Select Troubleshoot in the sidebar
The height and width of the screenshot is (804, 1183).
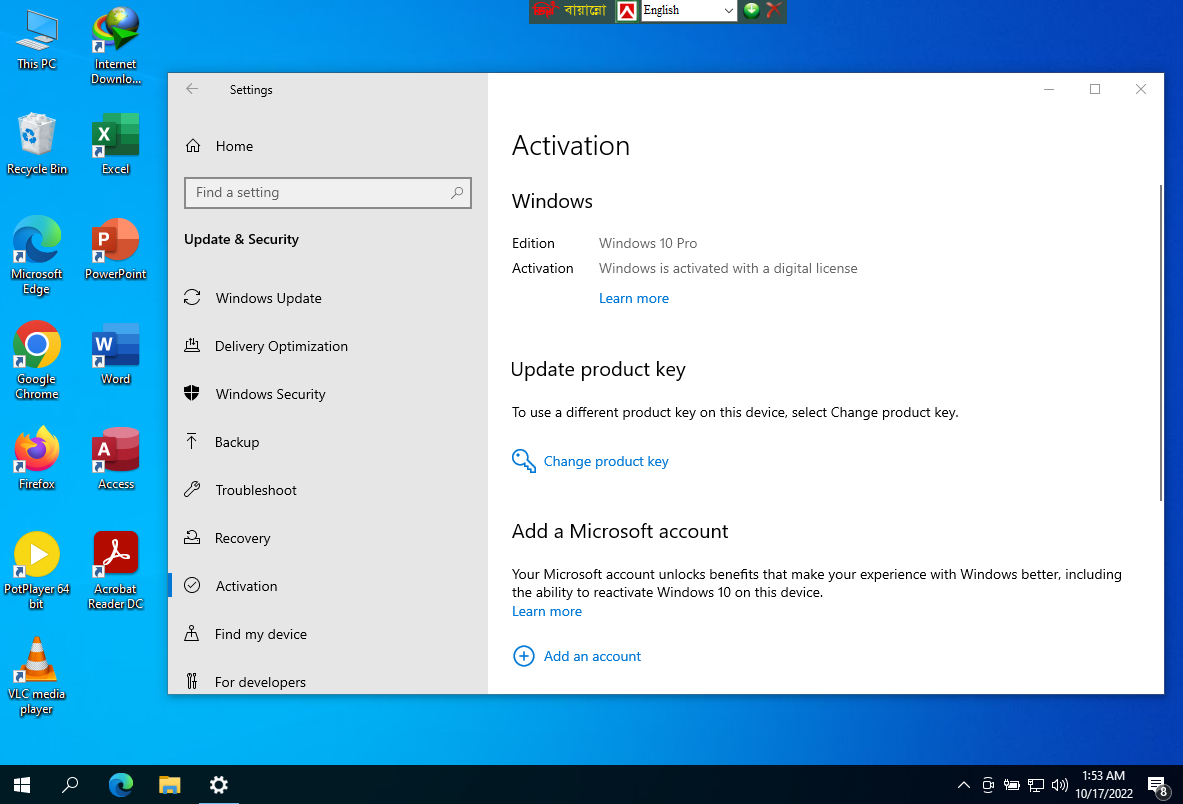pos(256,490)
